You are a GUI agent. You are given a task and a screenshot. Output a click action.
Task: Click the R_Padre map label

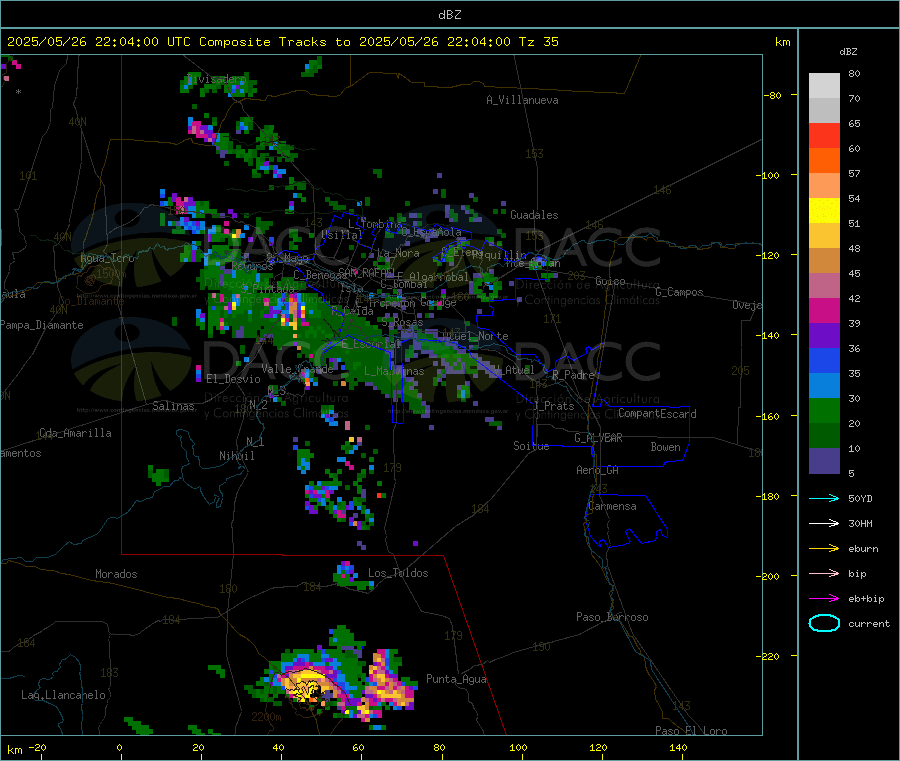[573, 375]
